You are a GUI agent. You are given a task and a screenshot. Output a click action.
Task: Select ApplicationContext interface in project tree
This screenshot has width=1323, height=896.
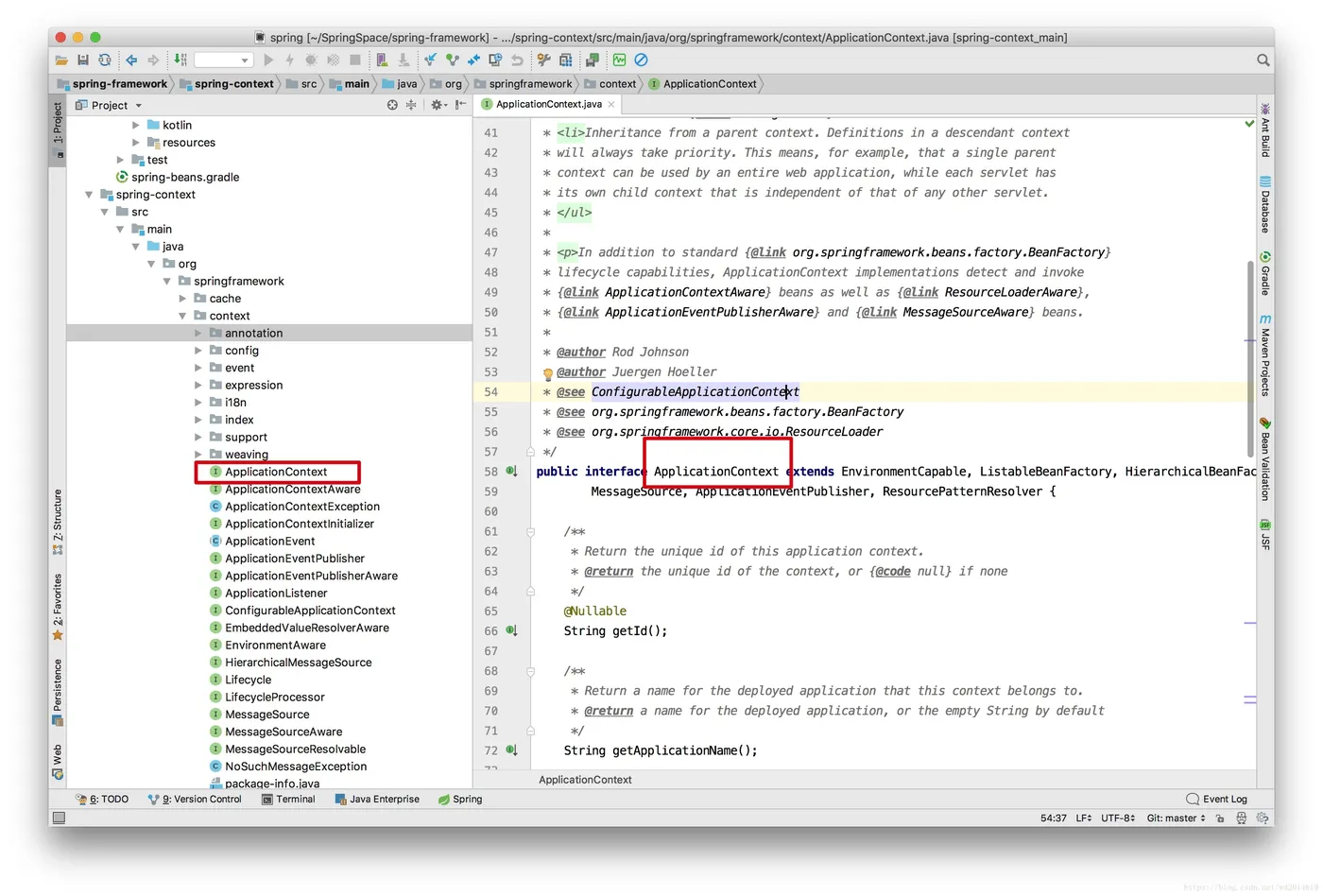tap(276, 472)
